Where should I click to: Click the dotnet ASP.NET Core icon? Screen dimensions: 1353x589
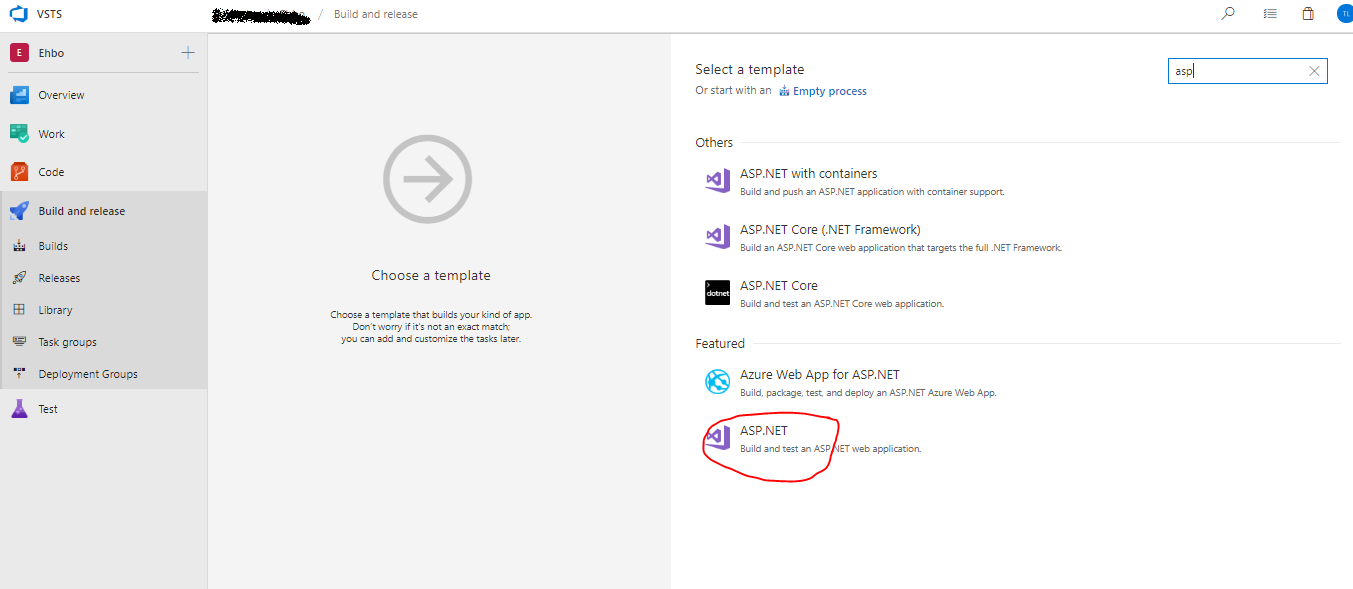tap(717, 292)
